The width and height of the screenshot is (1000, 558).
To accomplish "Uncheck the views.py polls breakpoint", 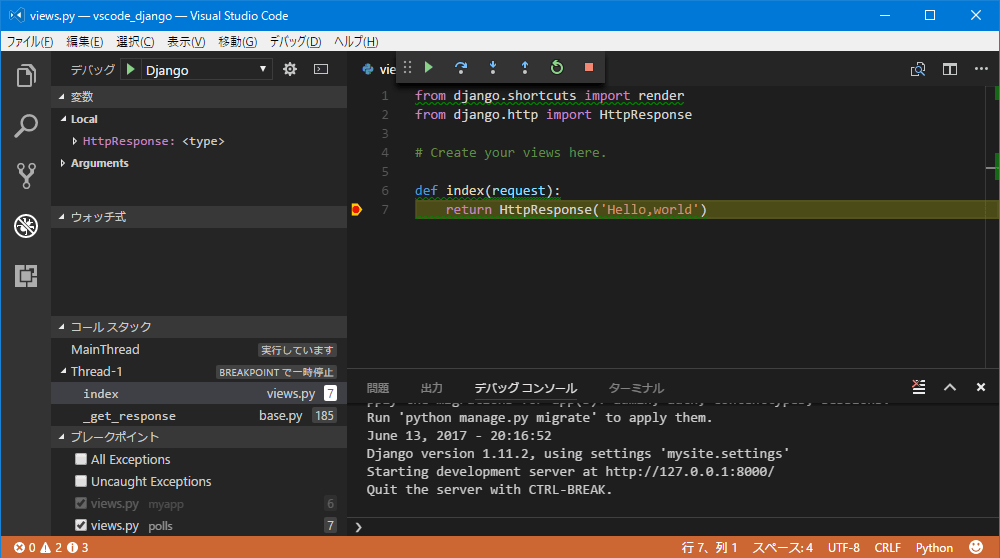I will pos(80,525).
